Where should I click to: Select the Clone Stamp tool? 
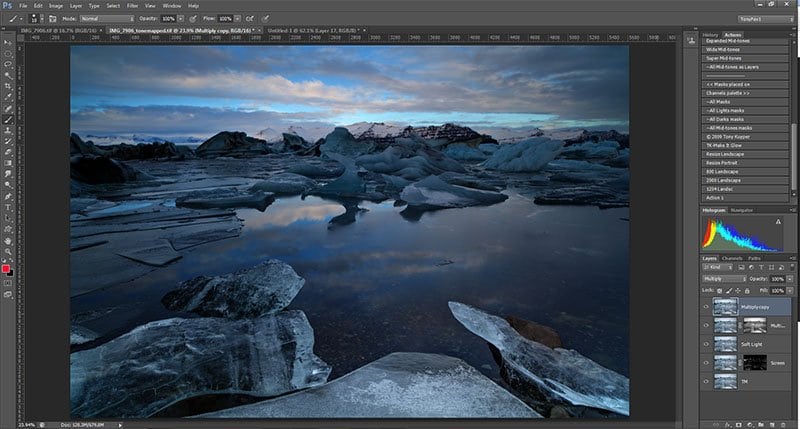8,131
